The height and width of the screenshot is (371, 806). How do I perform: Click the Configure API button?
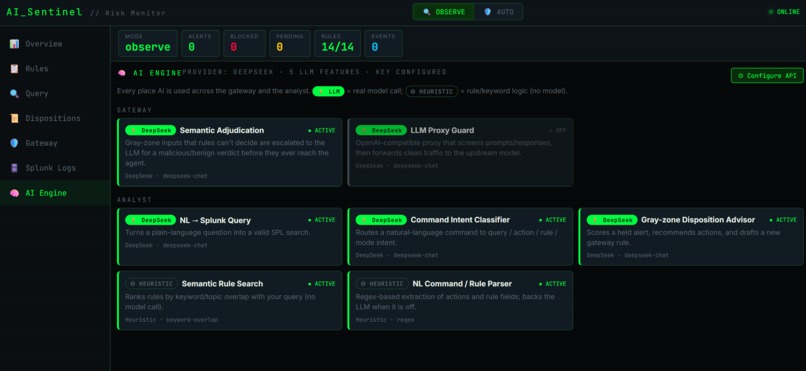pos(767,76)
